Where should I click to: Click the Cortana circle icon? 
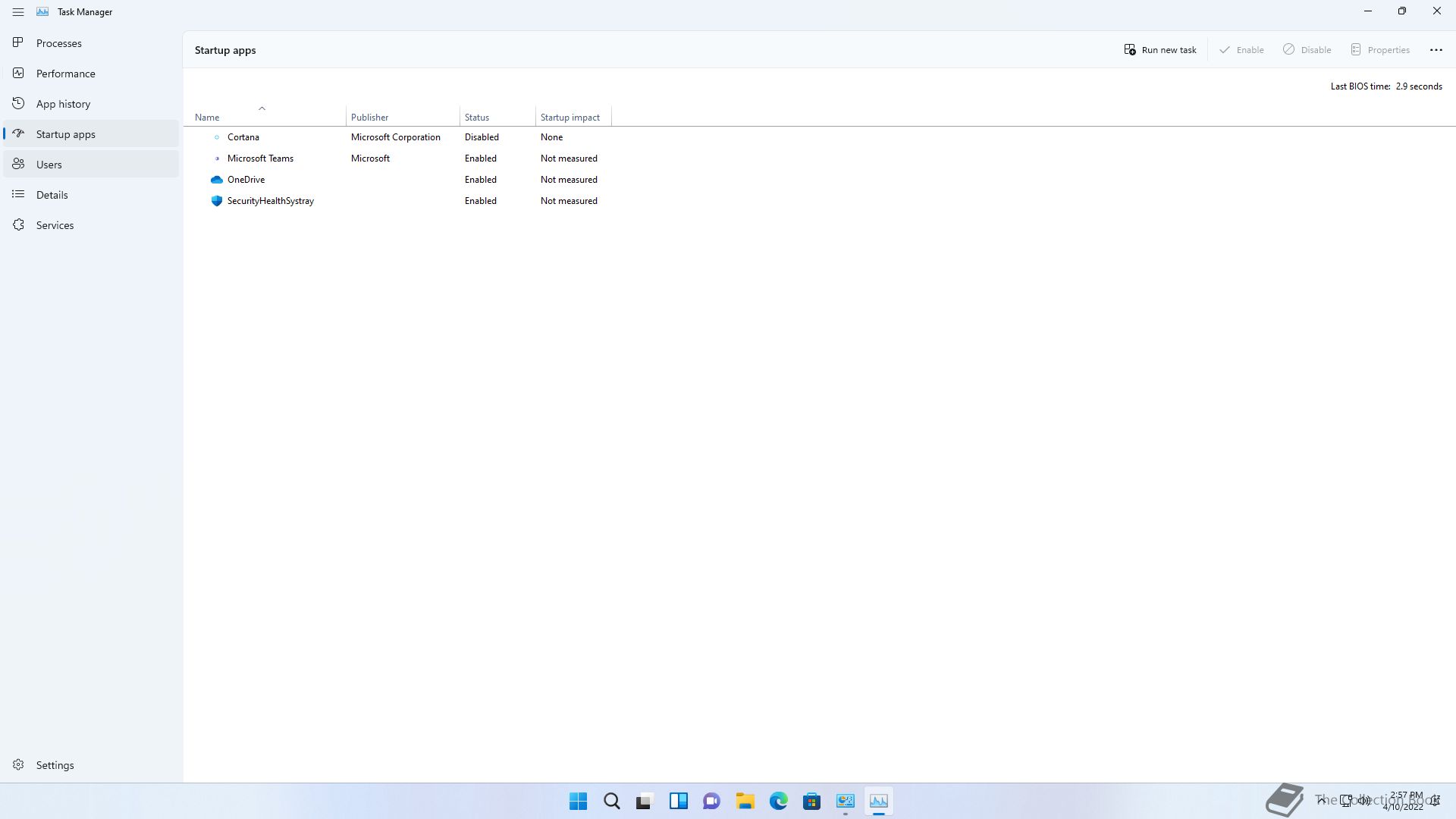tap(217, 137)
